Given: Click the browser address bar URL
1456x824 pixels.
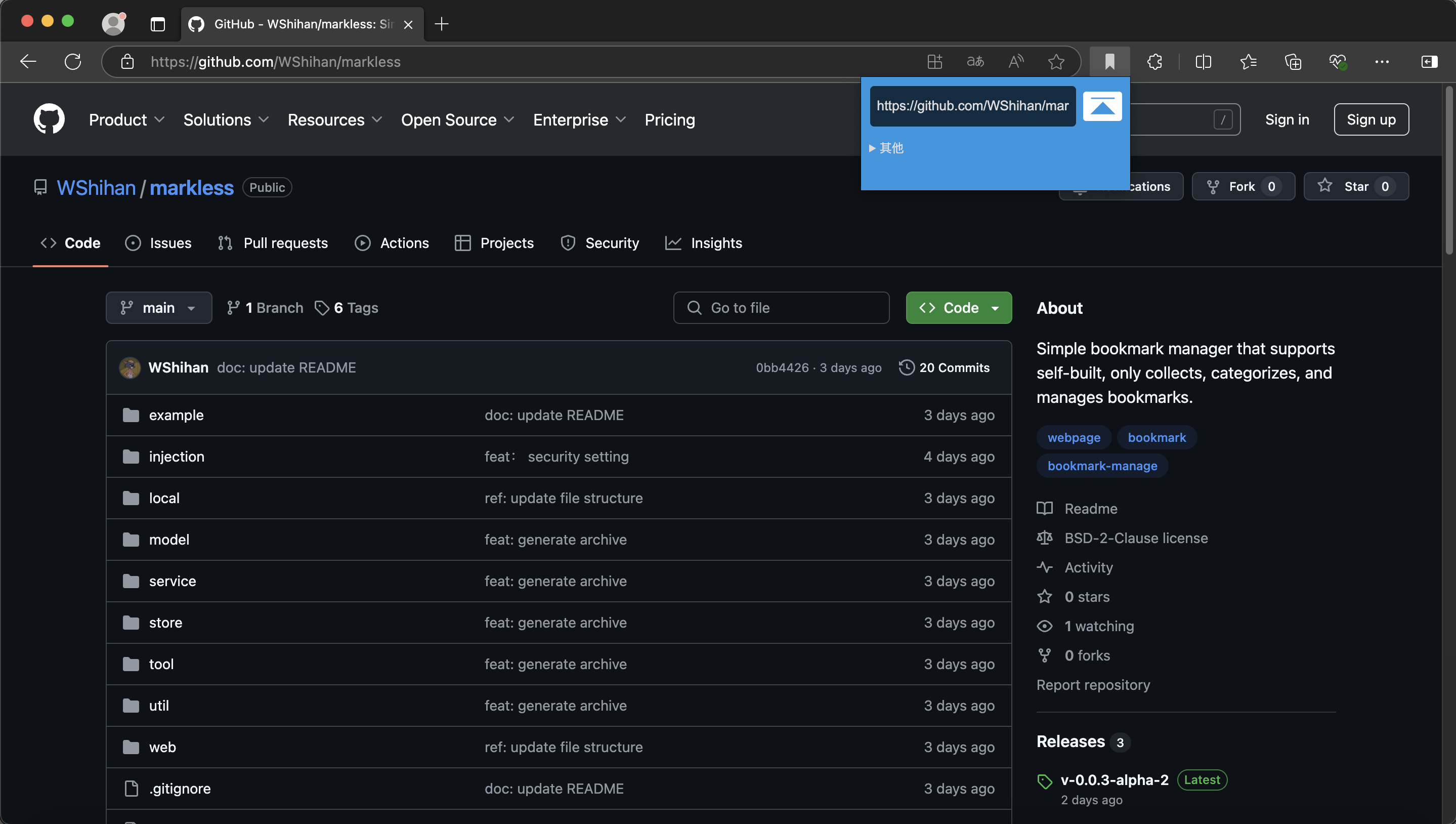Looking at the screenshot, I should click(276, 61).
